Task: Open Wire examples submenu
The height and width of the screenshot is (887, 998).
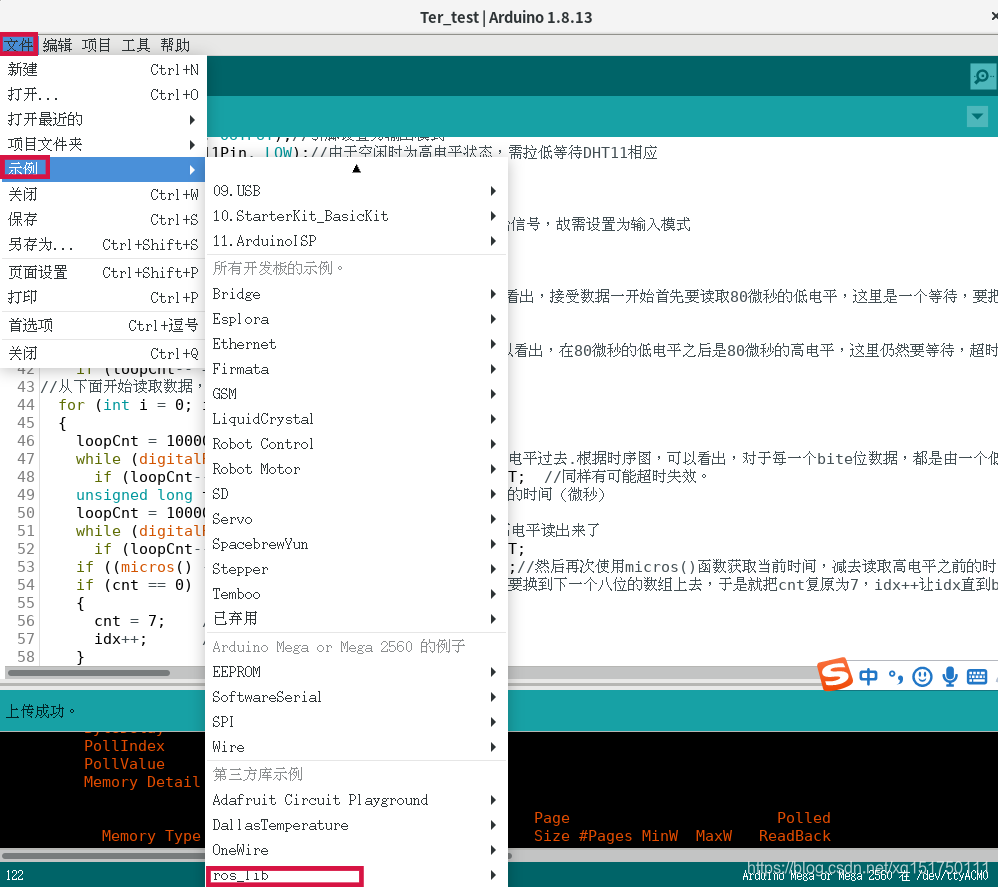Action: tap(356, 747)
